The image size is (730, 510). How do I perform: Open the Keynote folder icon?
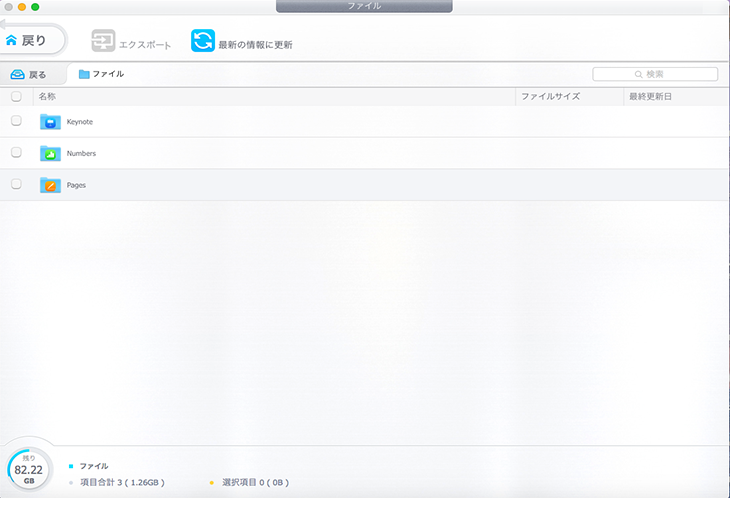click(x=50, y=122)
